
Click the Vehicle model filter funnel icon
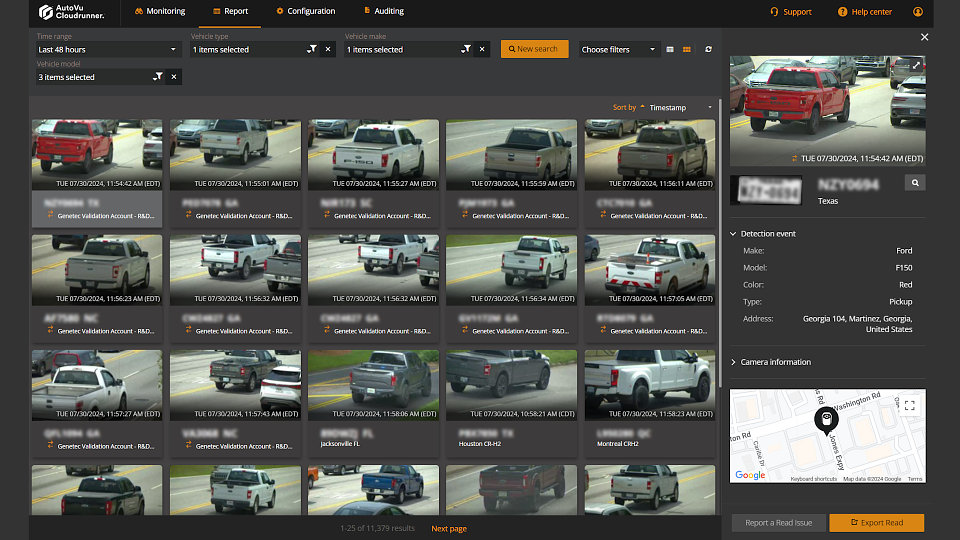(x=158, y=77)
